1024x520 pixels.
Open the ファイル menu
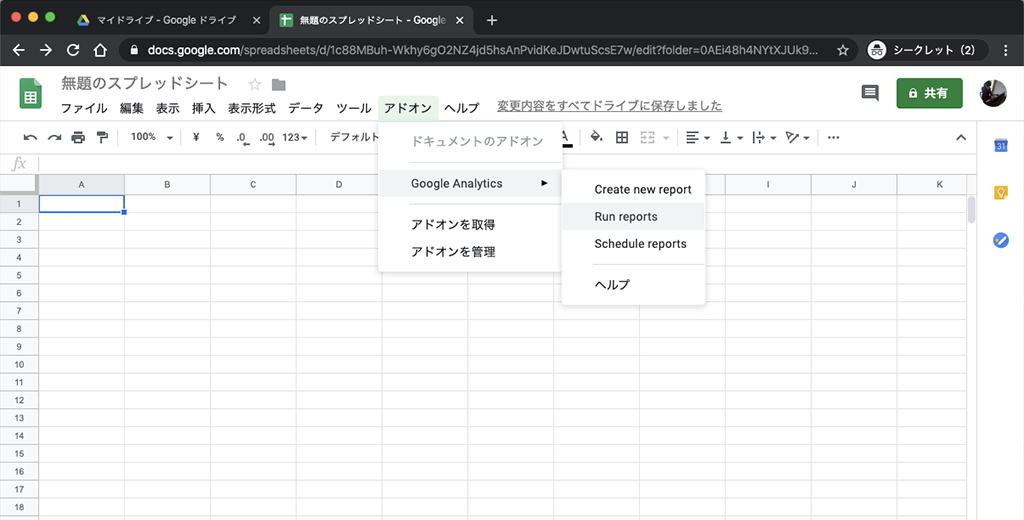pyautogui.click(x=84, y=108)
